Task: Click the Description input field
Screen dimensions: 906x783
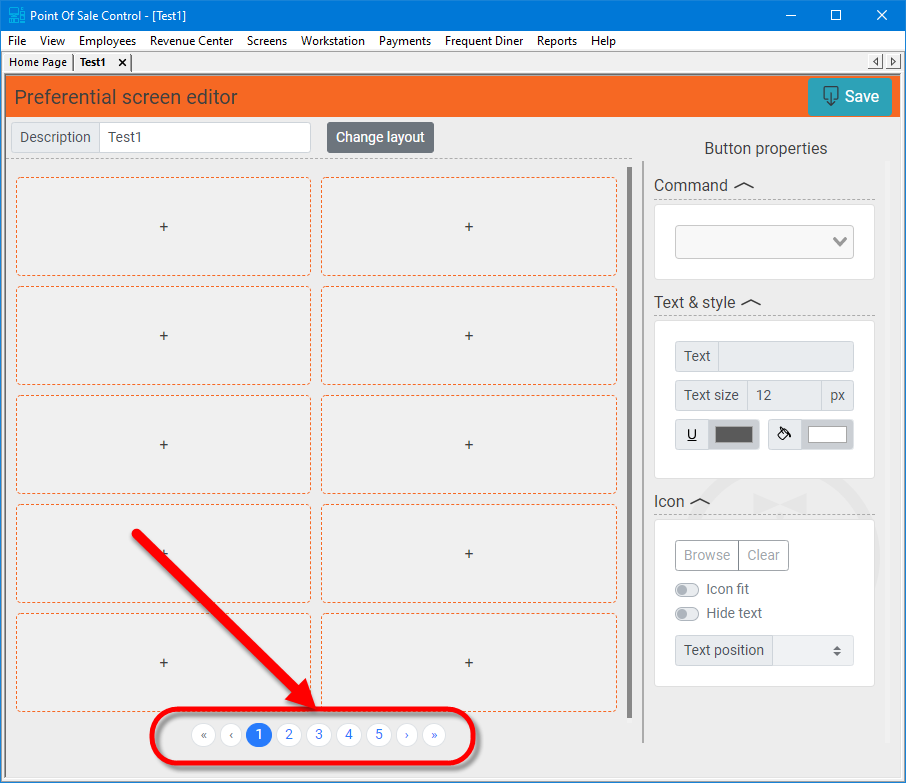Action: point(205,138)
